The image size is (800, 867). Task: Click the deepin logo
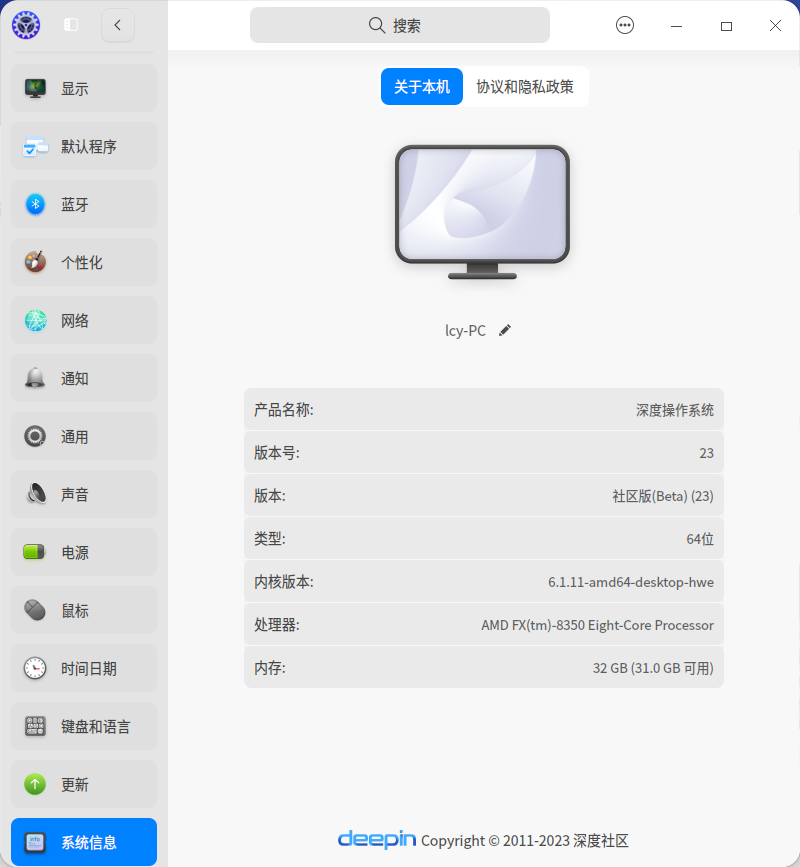(377, 839)
